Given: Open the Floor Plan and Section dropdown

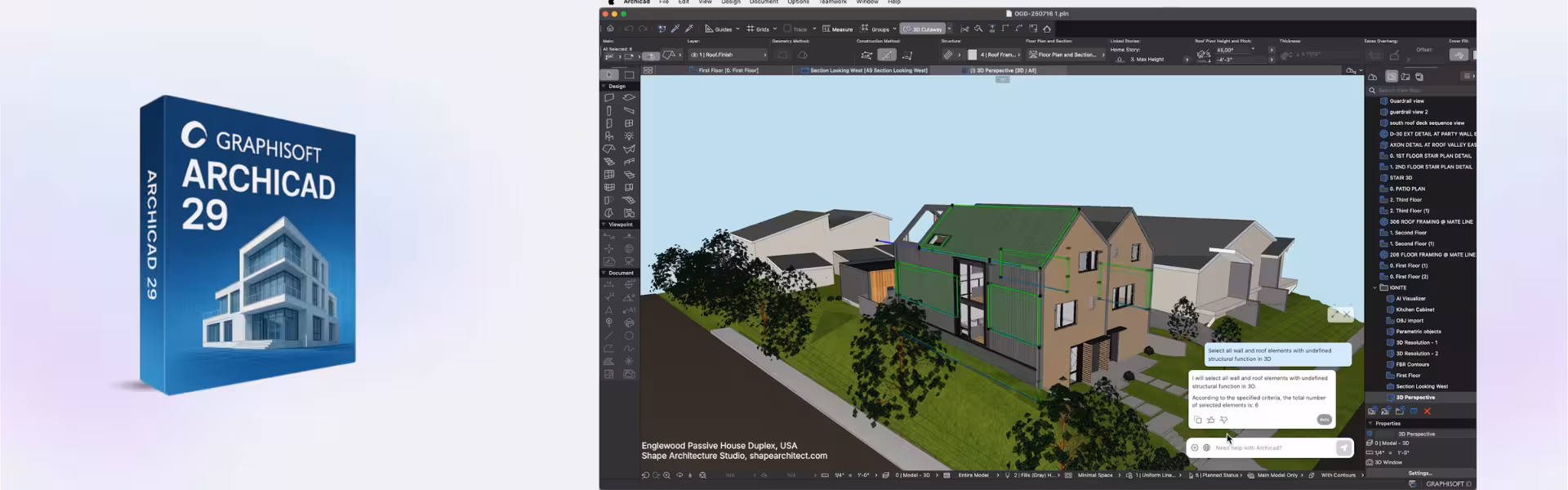Looking at the screenshot, I should point(1066,55).
